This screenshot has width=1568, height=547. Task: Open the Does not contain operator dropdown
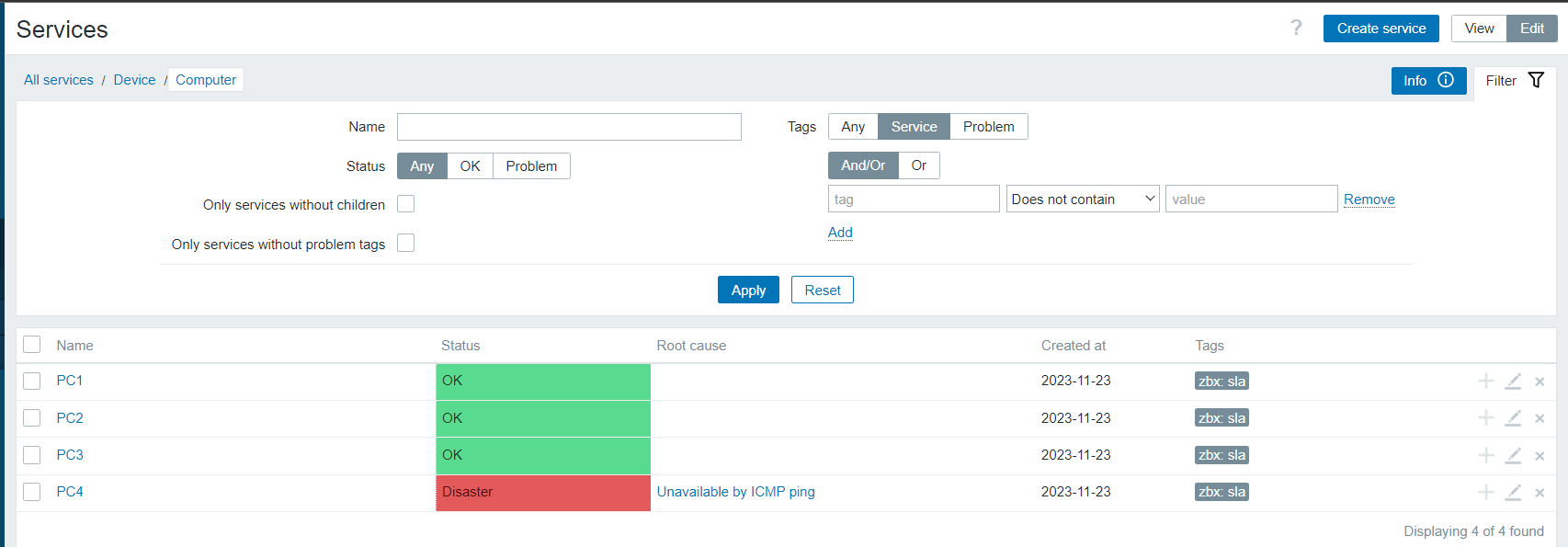tap(1083, 199)
